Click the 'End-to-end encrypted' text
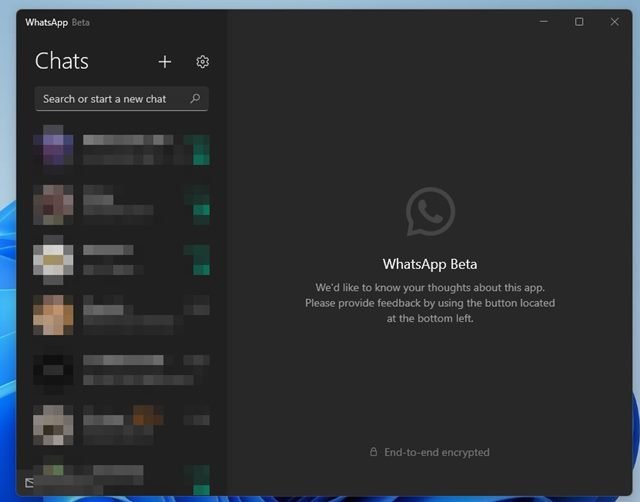Image resolution: width=640 pixels, height=502 pixels. point(436,452)
